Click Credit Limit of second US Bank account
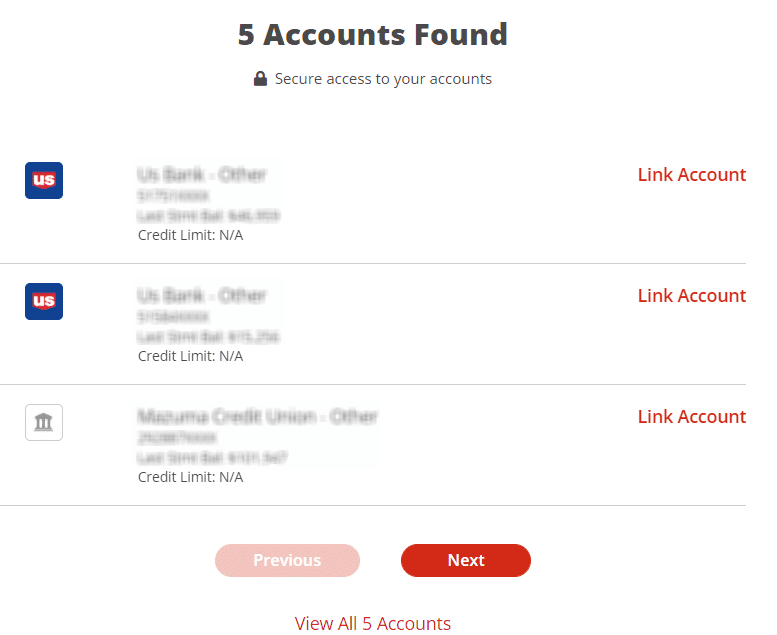777x635 pixels. point(190,356)
